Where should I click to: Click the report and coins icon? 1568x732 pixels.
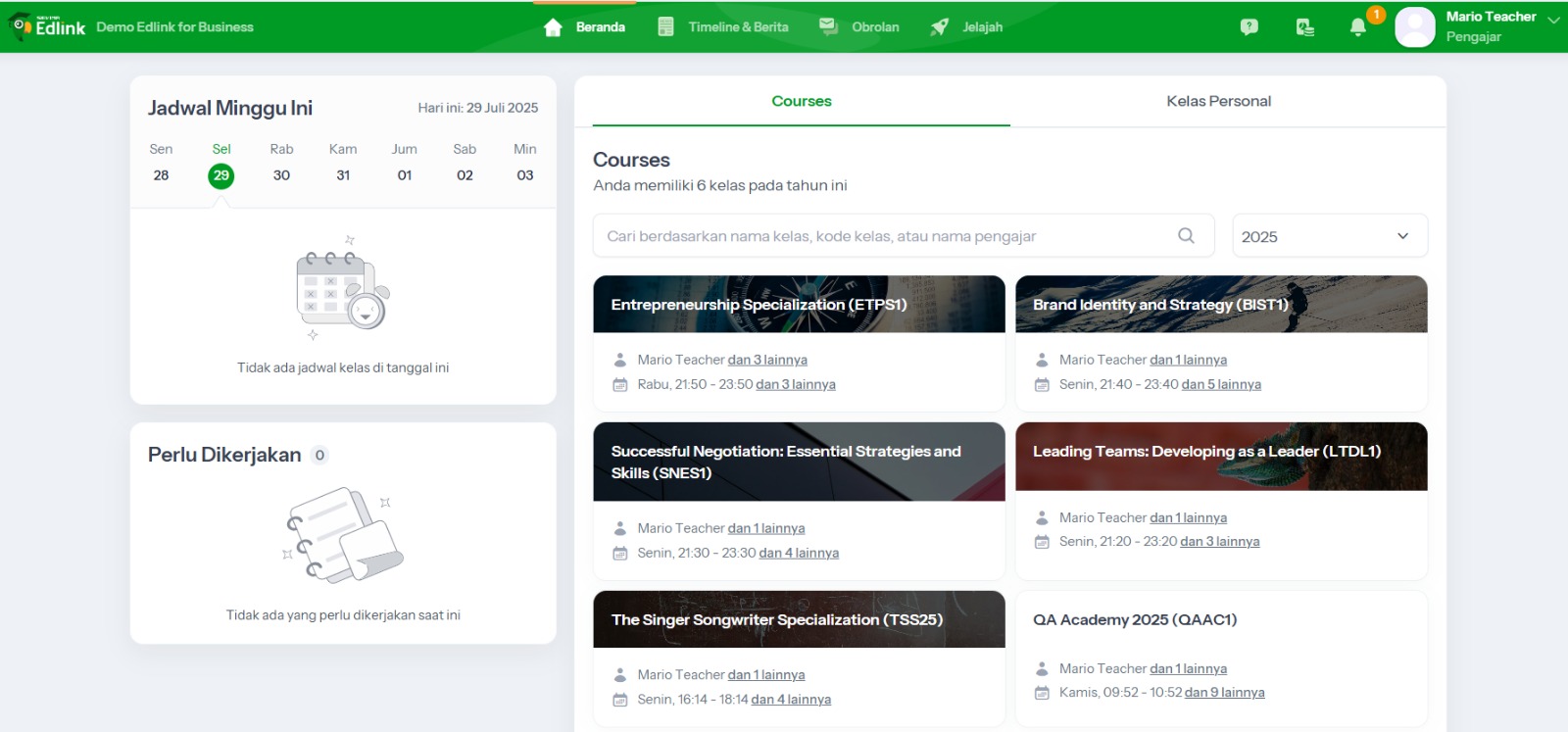(x=1304, y=27)
